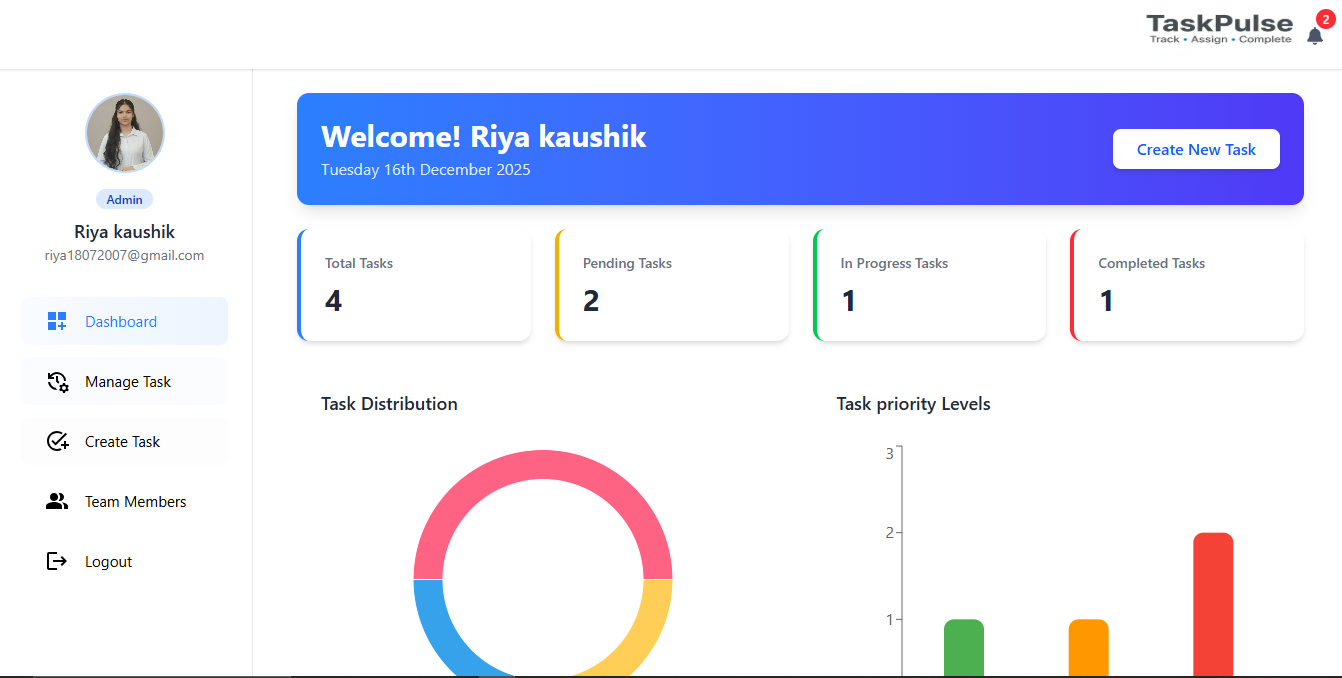Image resolution: width=1342 pixels, height=678 pixels.
Task: Click the notification bell icon
Action: [1314, 36]
